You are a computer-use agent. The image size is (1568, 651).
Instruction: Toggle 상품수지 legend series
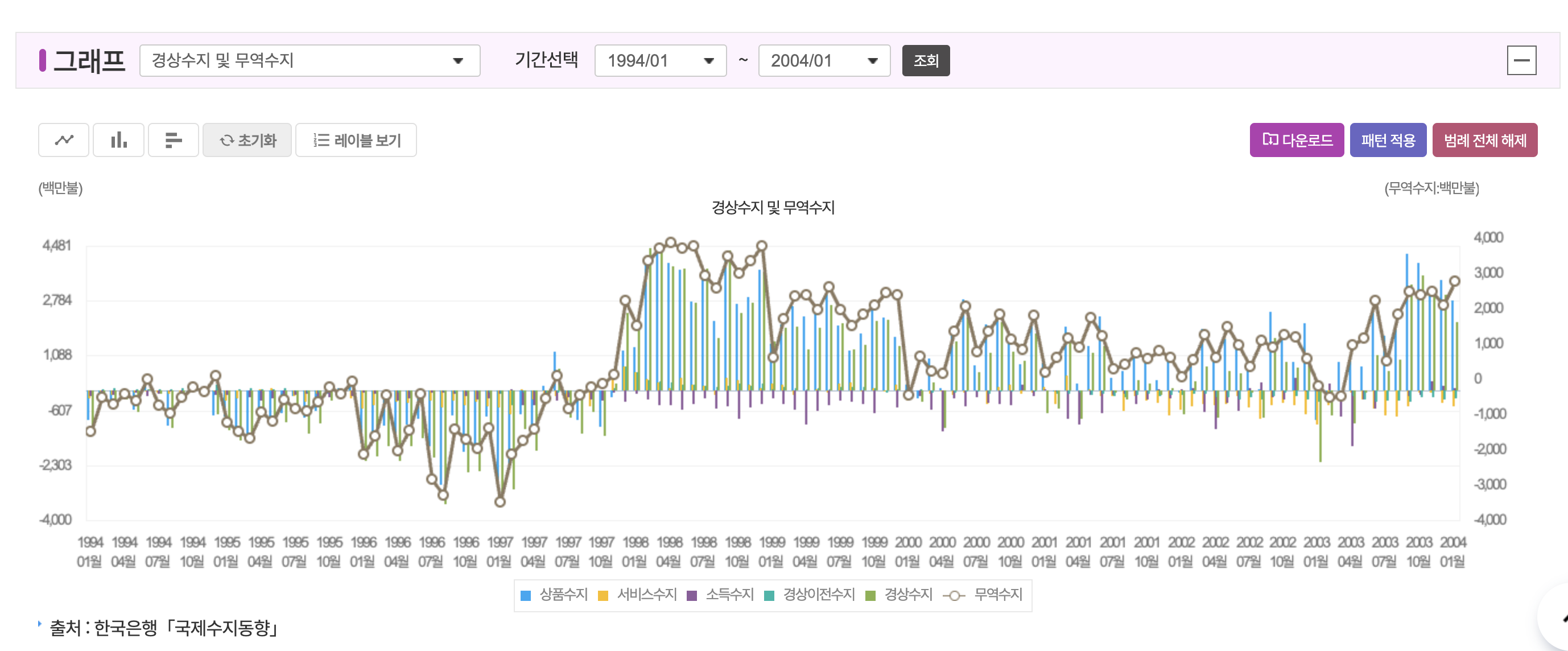pos(555,595)
